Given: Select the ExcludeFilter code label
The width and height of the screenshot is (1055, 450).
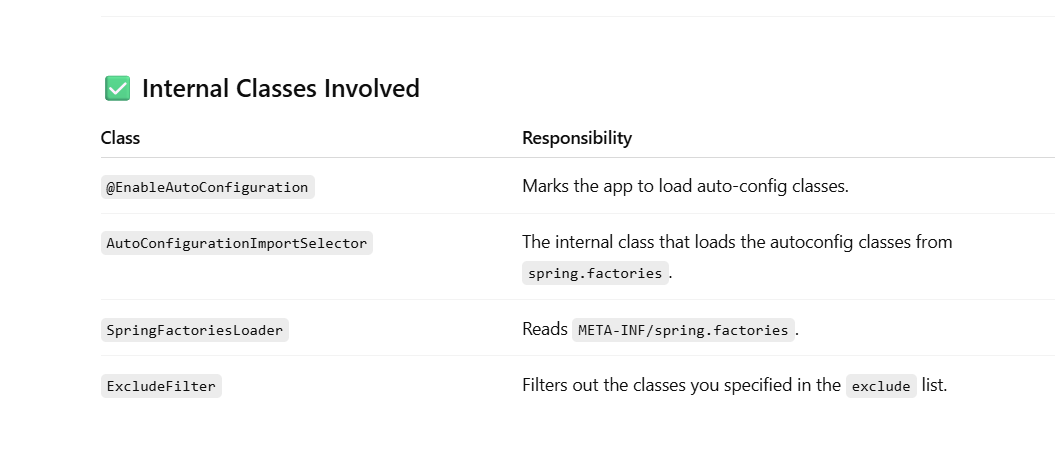Looking at the screenshot, I should [x=161, y=386].
